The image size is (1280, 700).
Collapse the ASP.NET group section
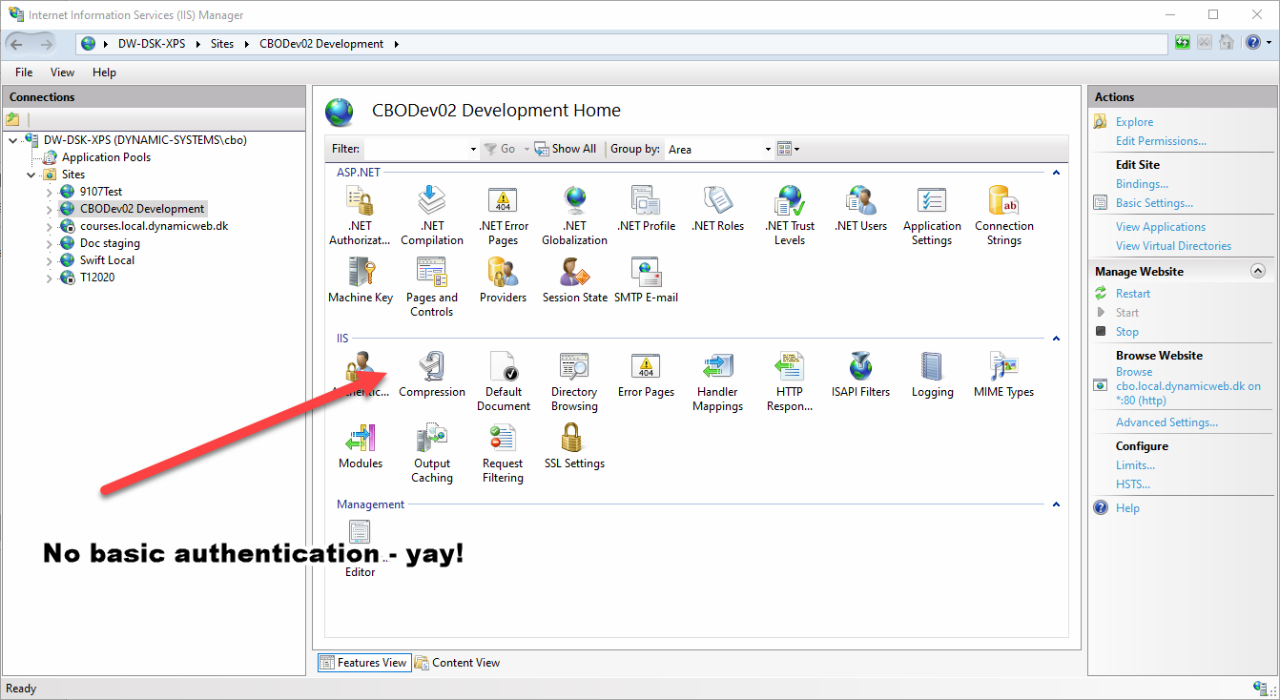tap(1055, 173)
